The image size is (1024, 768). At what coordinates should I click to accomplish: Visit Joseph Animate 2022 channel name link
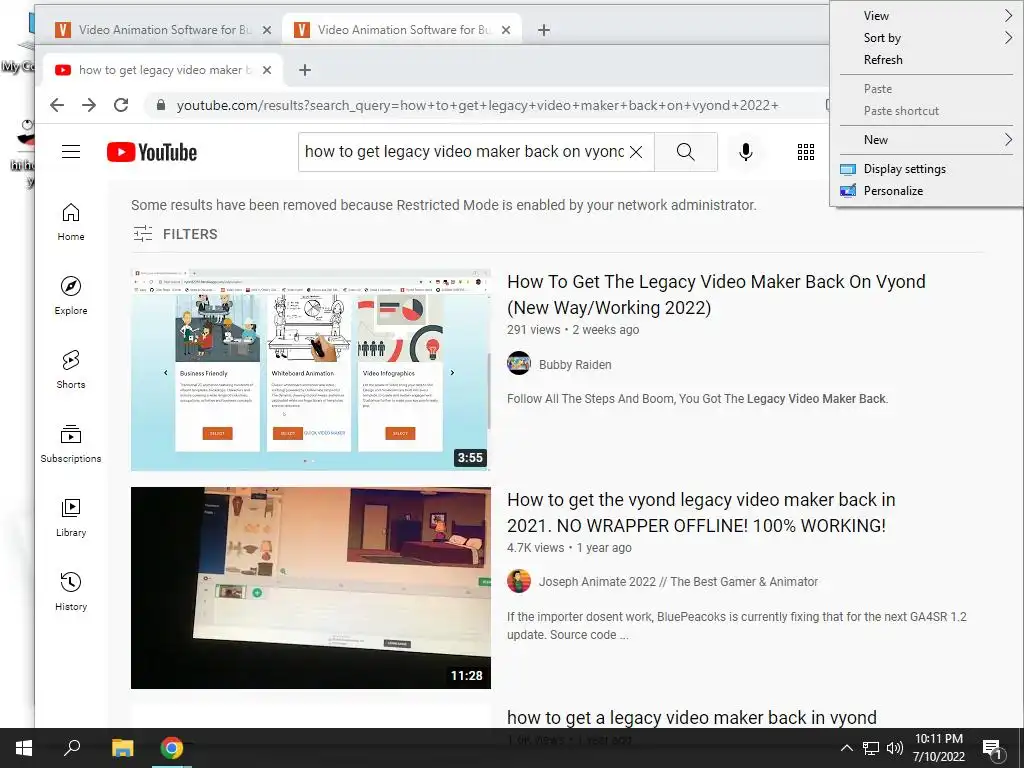[678, 582]
